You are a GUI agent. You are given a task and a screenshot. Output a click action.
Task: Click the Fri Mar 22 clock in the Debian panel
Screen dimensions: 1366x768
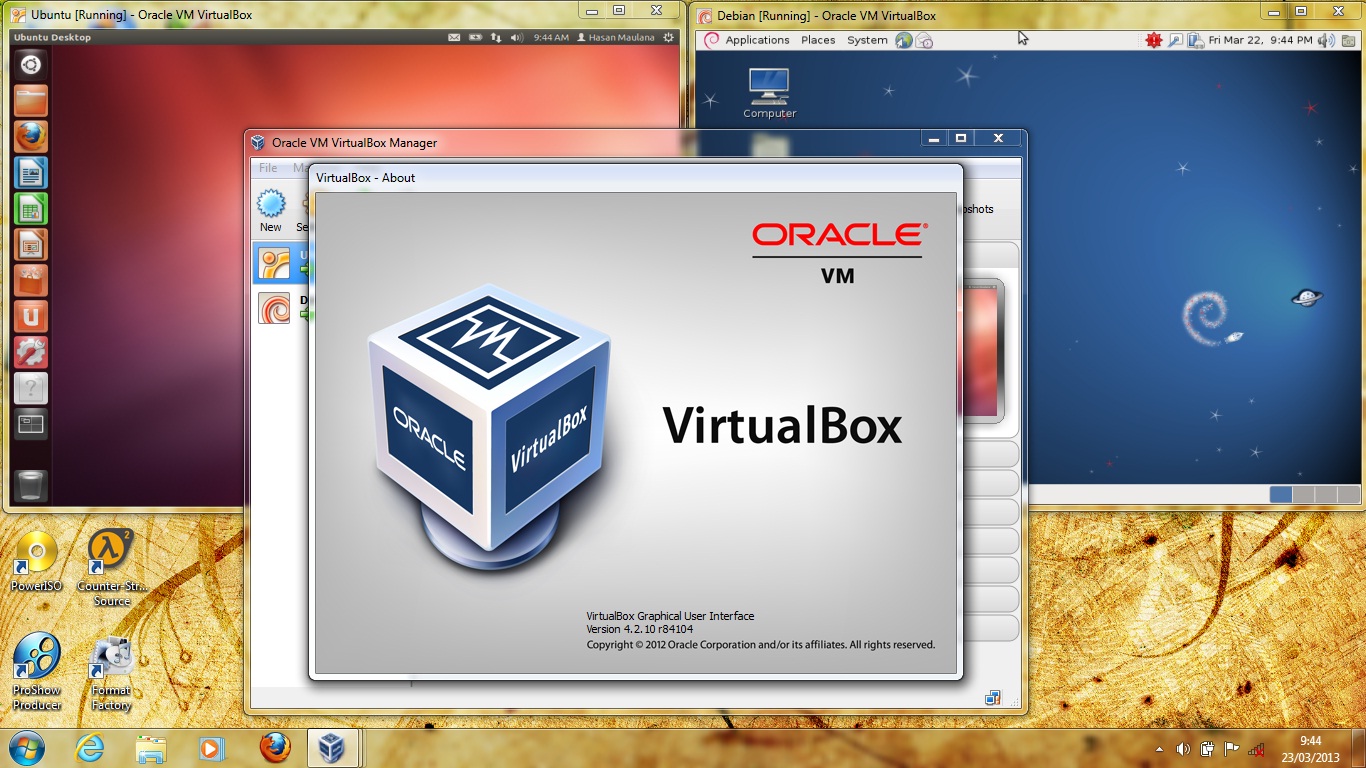pos(1261,40)
